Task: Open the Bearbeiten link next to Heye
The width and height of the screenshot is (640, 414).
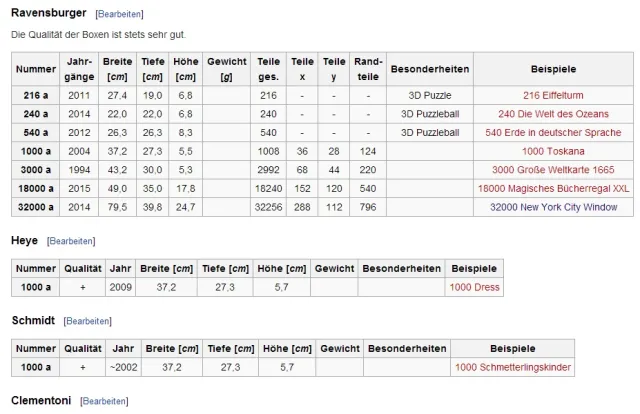Action: pyautogui.click(x=71, y=241)
